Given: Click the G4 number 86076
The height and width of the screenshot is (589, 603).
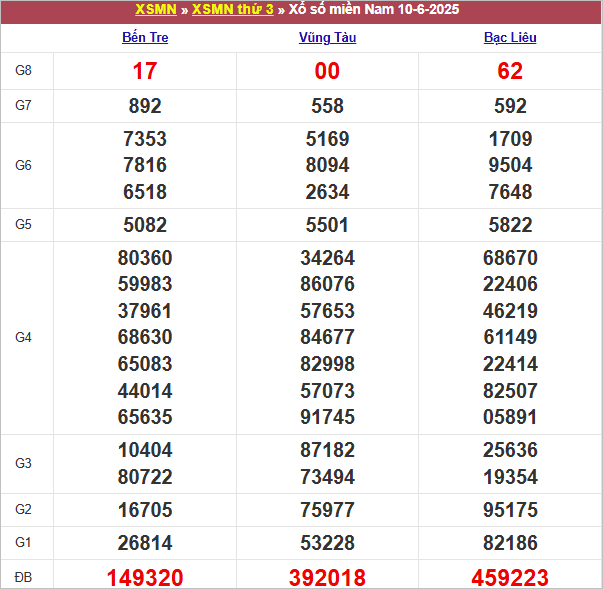Looking at the screenshot, I should tap(327, 285).
